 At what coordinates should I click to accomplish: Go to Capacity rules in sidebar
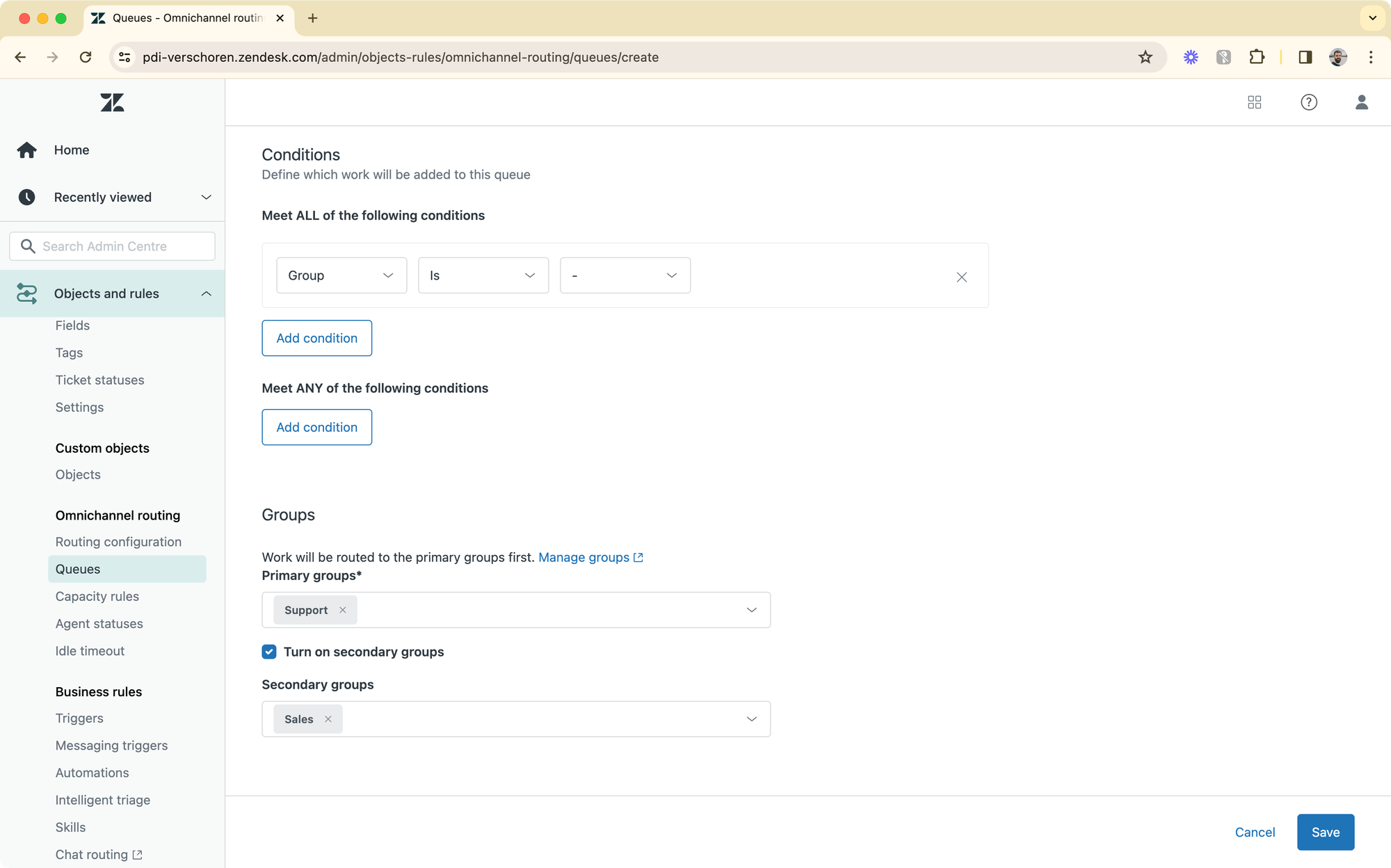[97, 596]
